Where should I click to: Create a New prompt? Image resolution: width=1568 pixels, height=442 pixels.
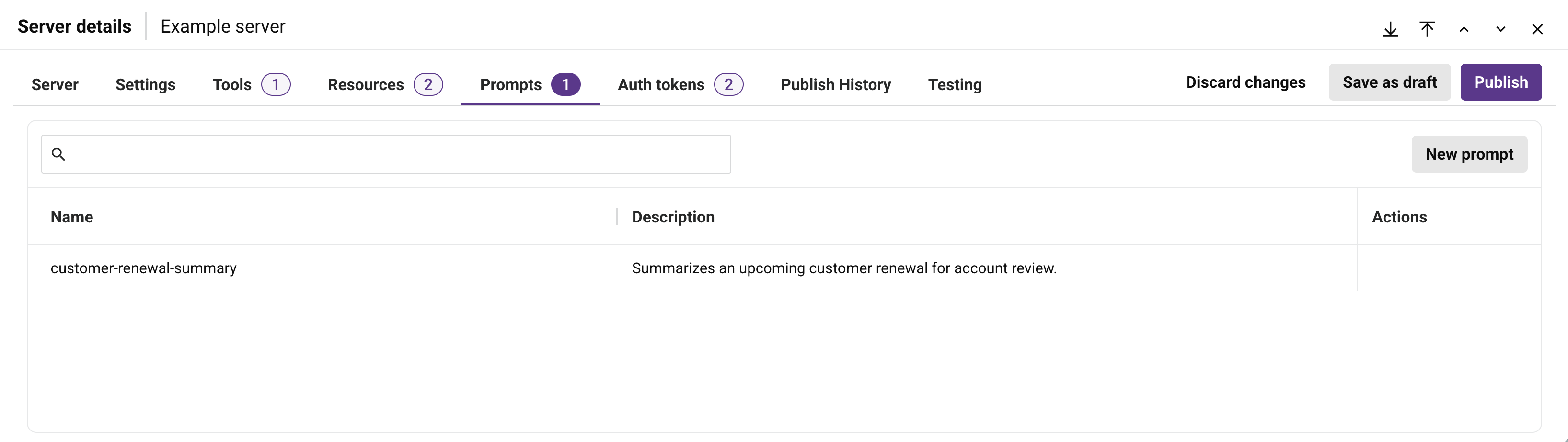[x=1469, y=154]
